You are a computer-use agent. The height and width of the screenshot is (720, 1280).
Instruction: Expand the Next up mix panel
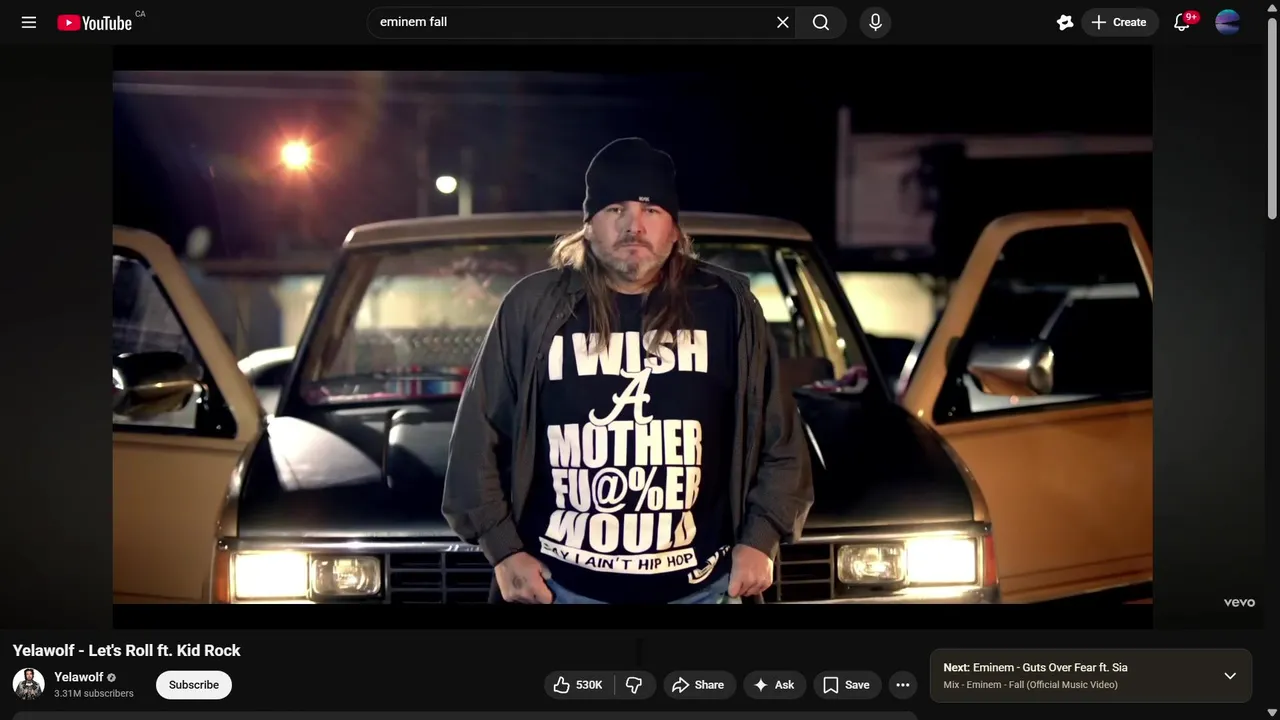coord(1230,676)
